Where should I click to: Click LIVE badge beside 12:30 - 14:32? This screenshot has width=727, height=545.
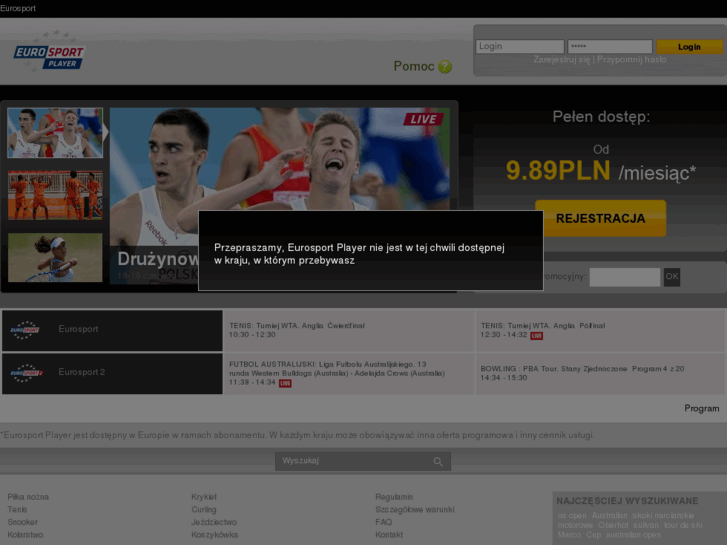536,336
